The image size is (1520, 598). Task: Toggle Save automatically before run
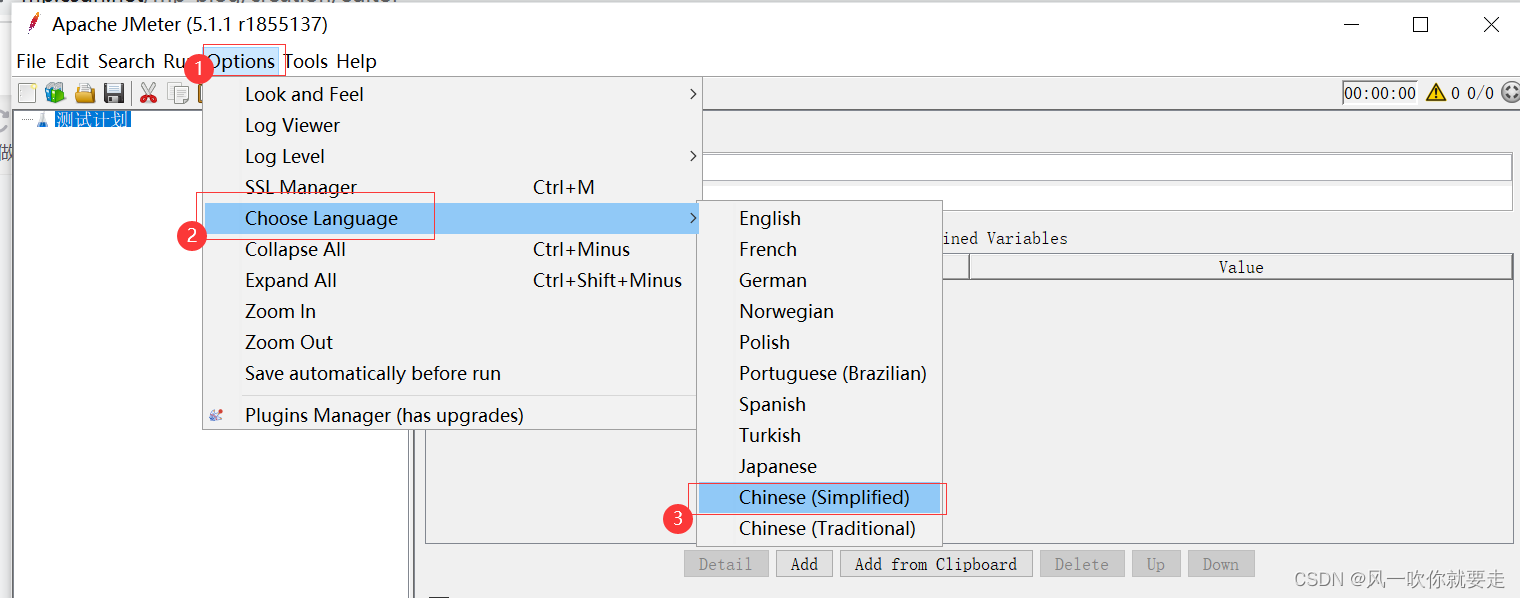tap(451, 373)
